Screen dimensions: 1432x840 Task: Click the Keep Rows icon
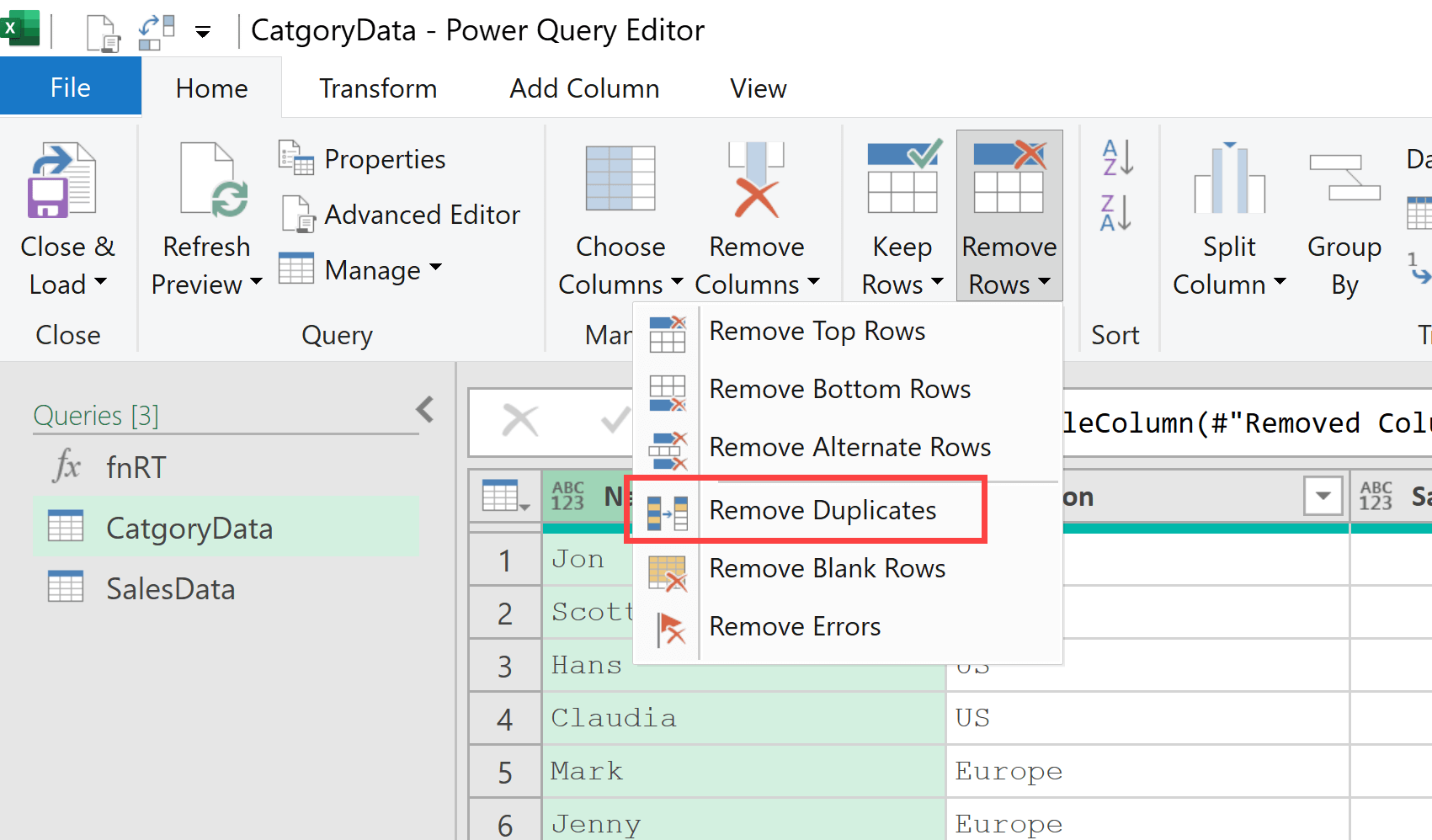coord(904,177)
